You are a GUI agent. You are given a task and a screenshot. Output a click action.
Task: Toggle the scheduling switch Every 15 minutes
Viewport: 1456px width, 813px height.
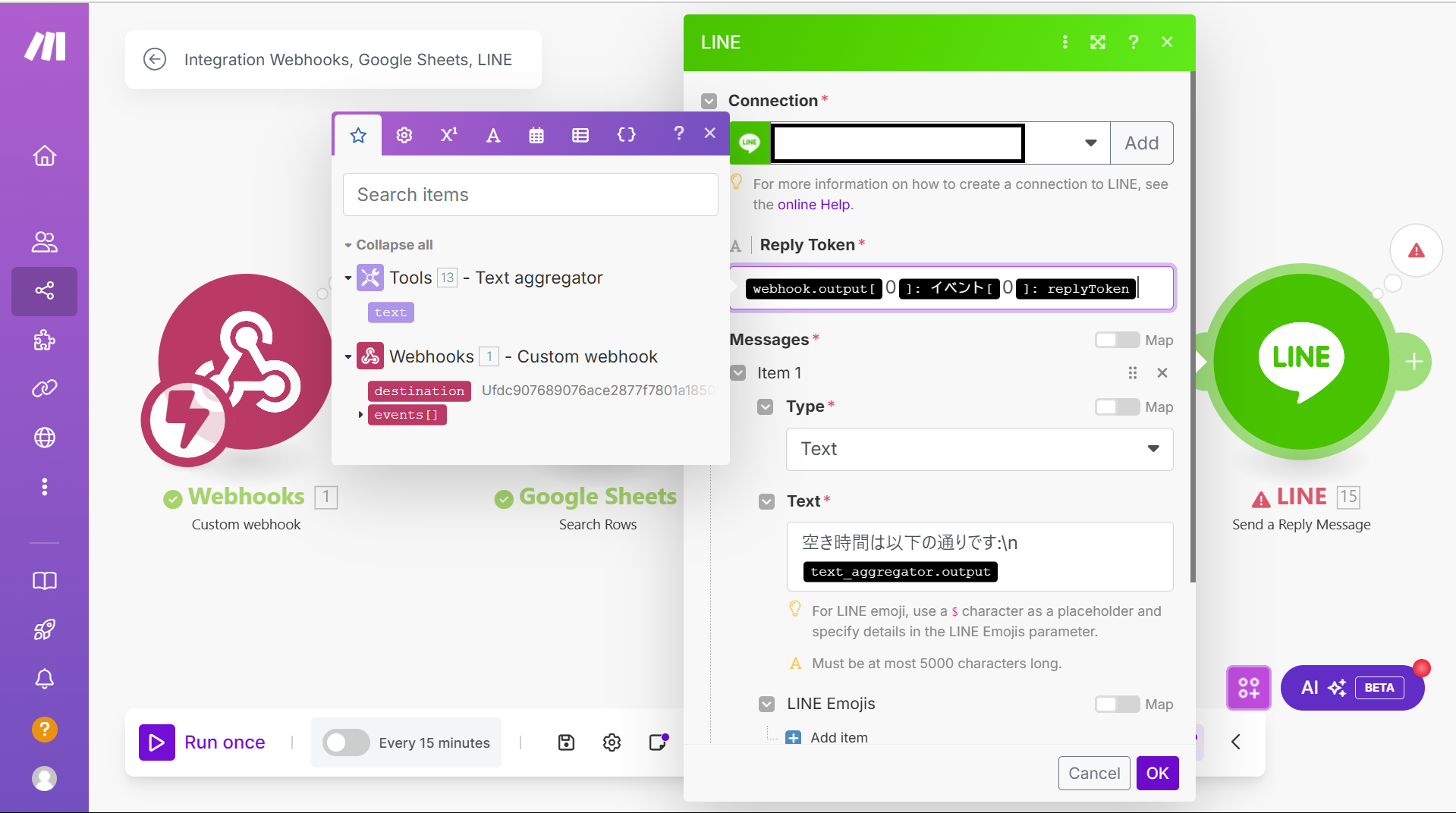click(345, 742)
